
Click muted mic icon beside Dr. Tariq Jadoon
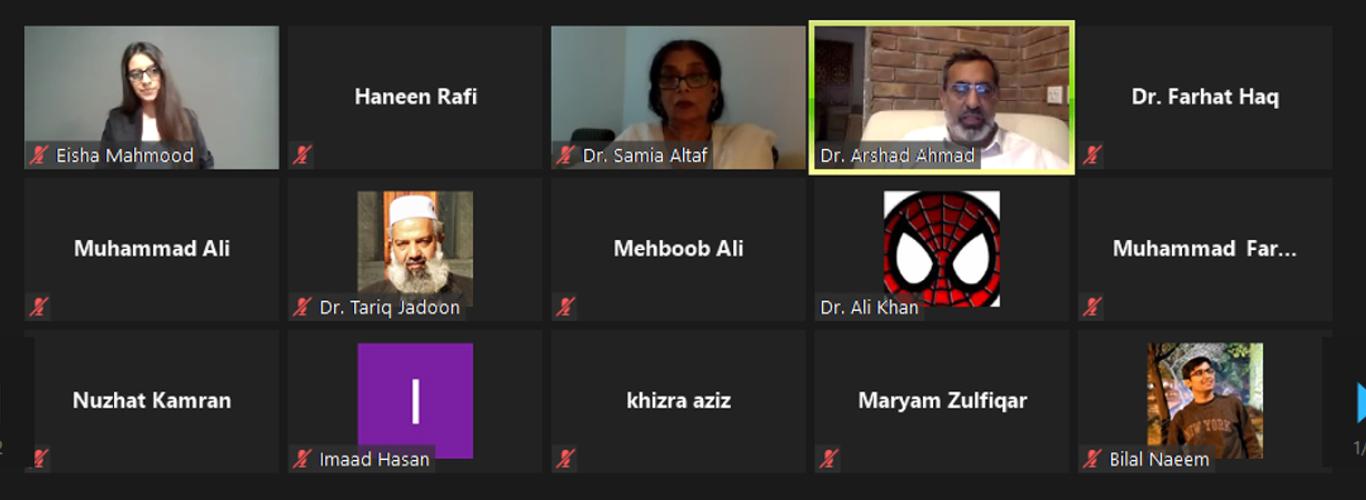coord(302,307)
